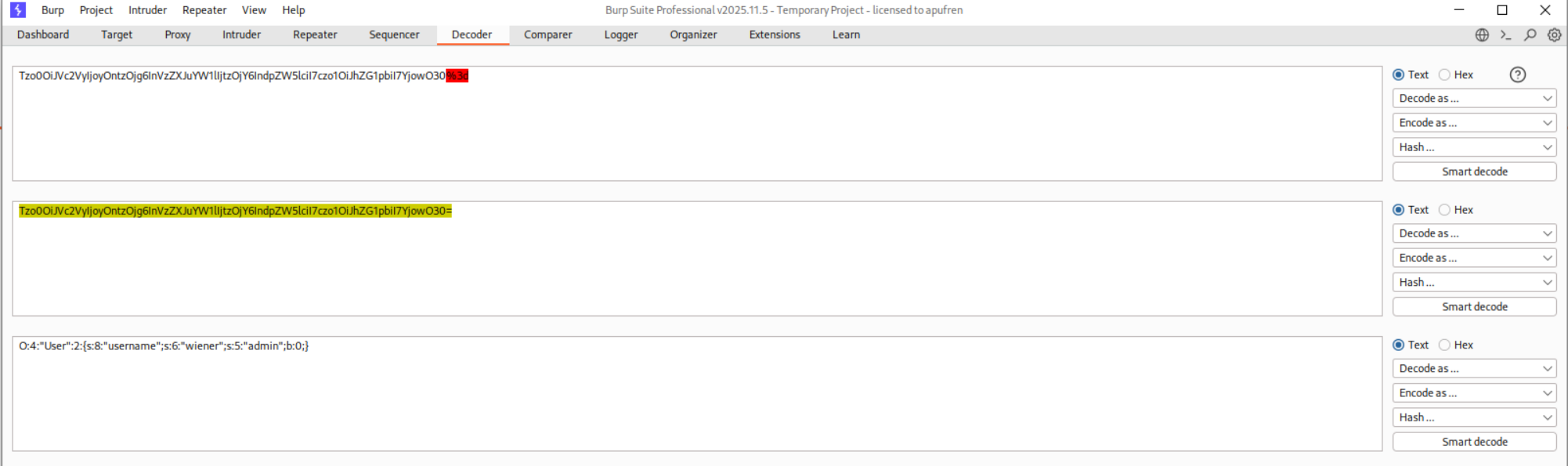Expand the Hash dropdown in middle panel
1568x466 pixels.
1474,283
